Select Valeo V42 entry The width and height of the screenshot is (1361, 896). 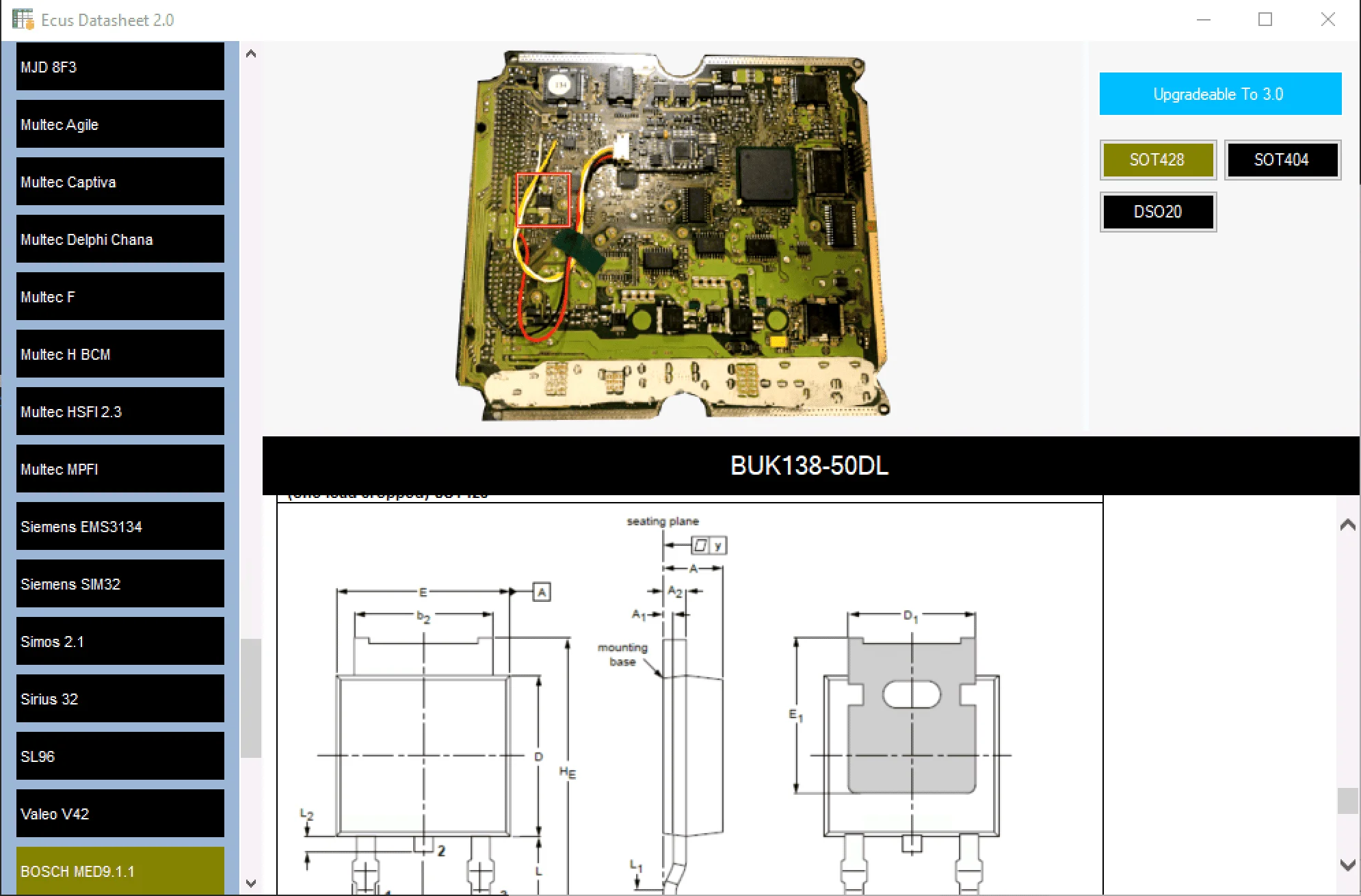(x=120, y=814)
